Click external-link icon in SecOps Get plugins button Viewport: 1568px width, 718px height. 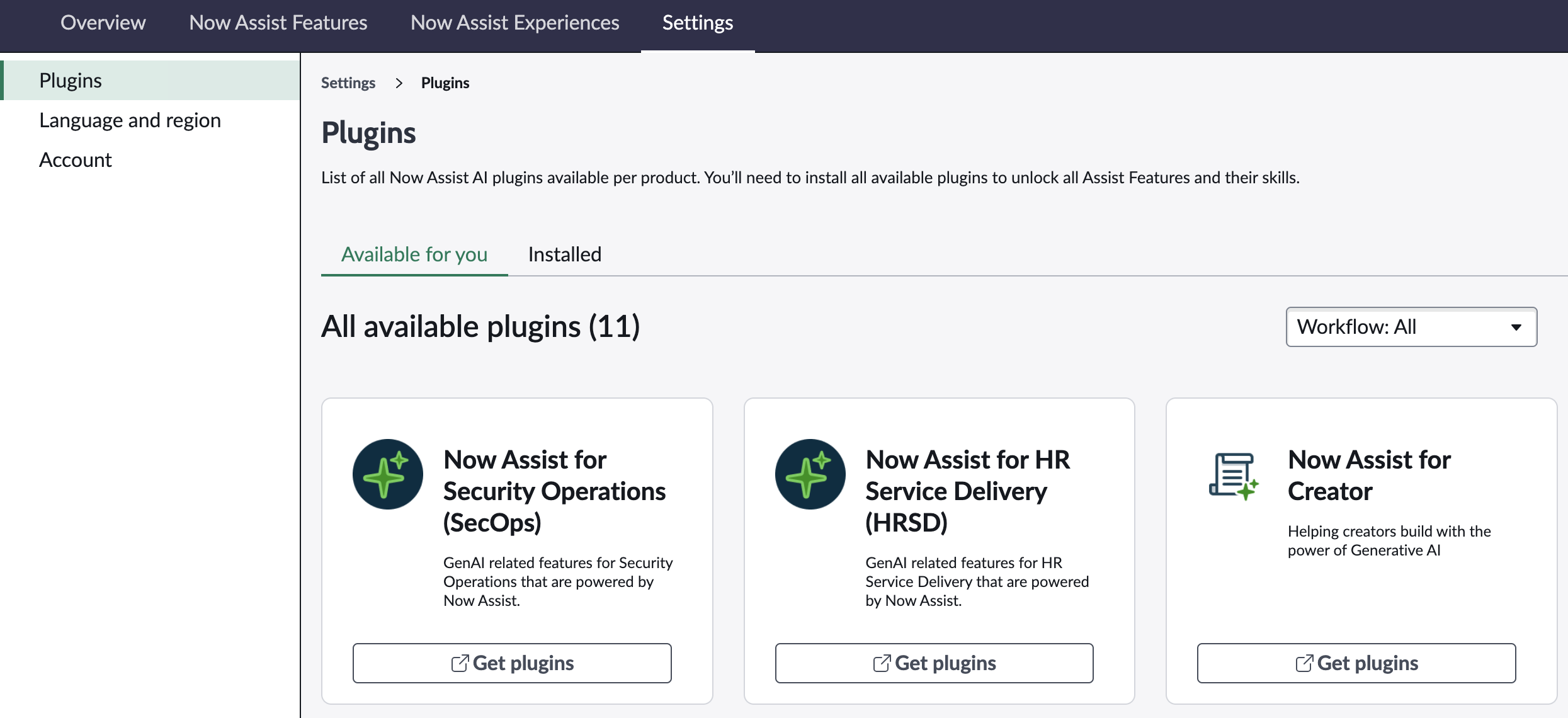pos(460,663)
